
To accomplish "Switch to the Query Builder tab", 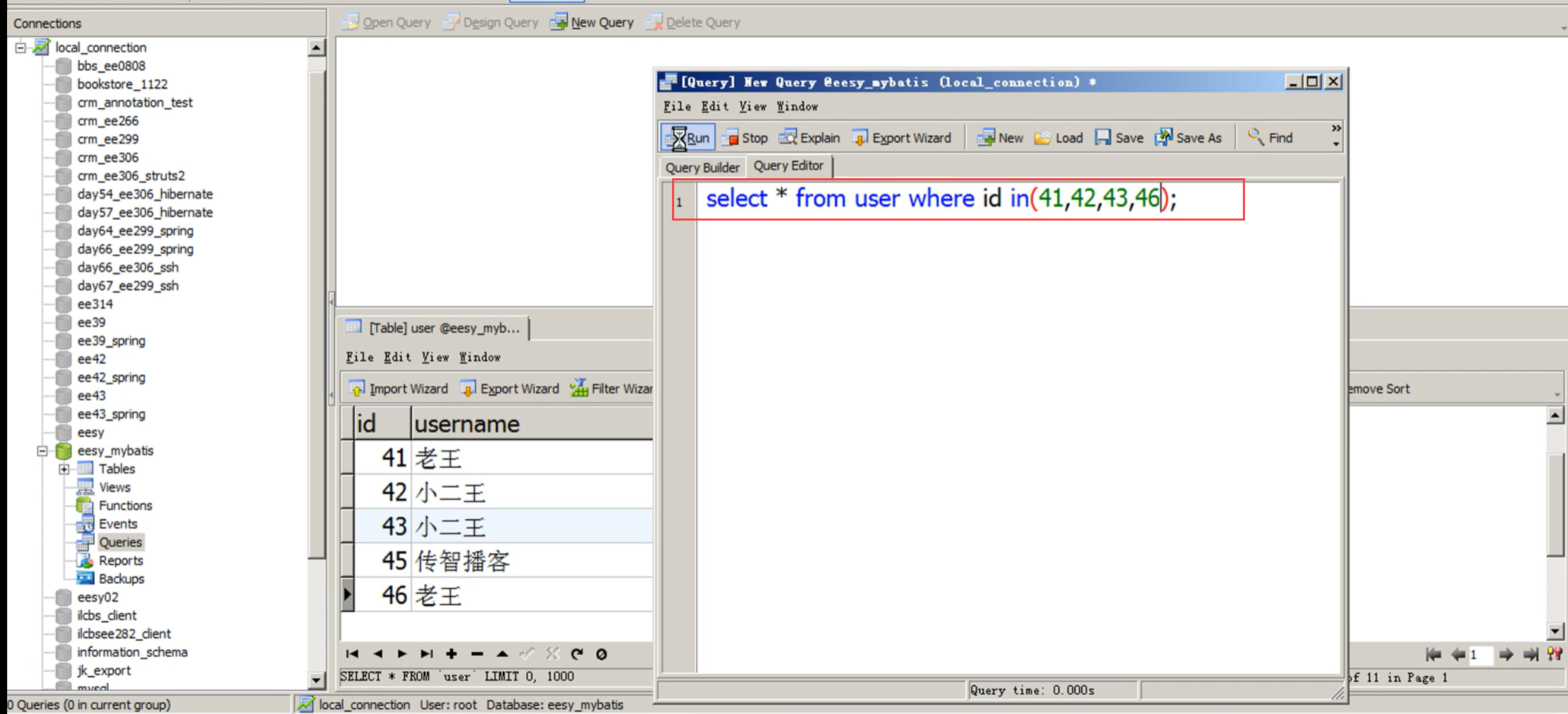I will point(702,167).
